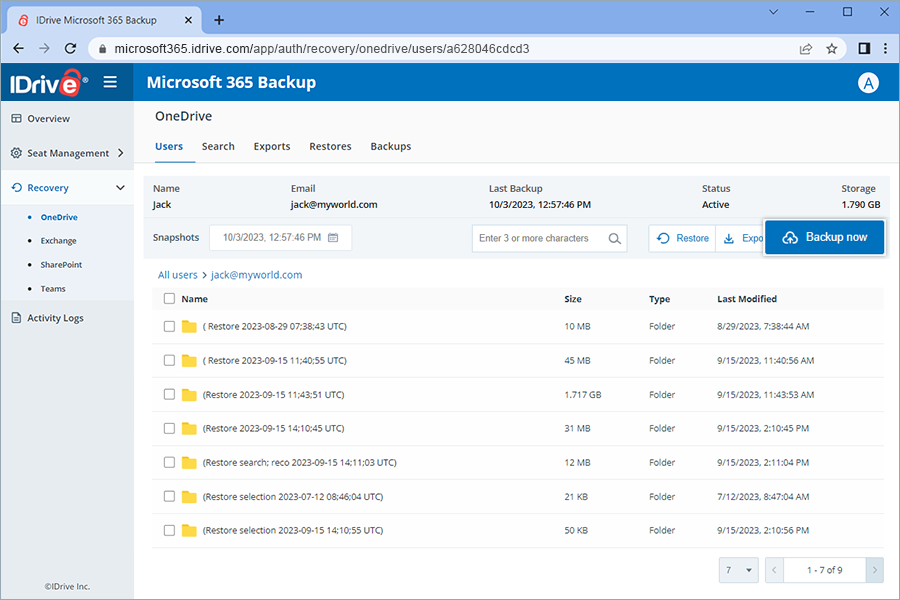Close the IDrive Microsoft 365 Backup tab
Viewport: 900px width, 600px height.
tap(188, 20)
